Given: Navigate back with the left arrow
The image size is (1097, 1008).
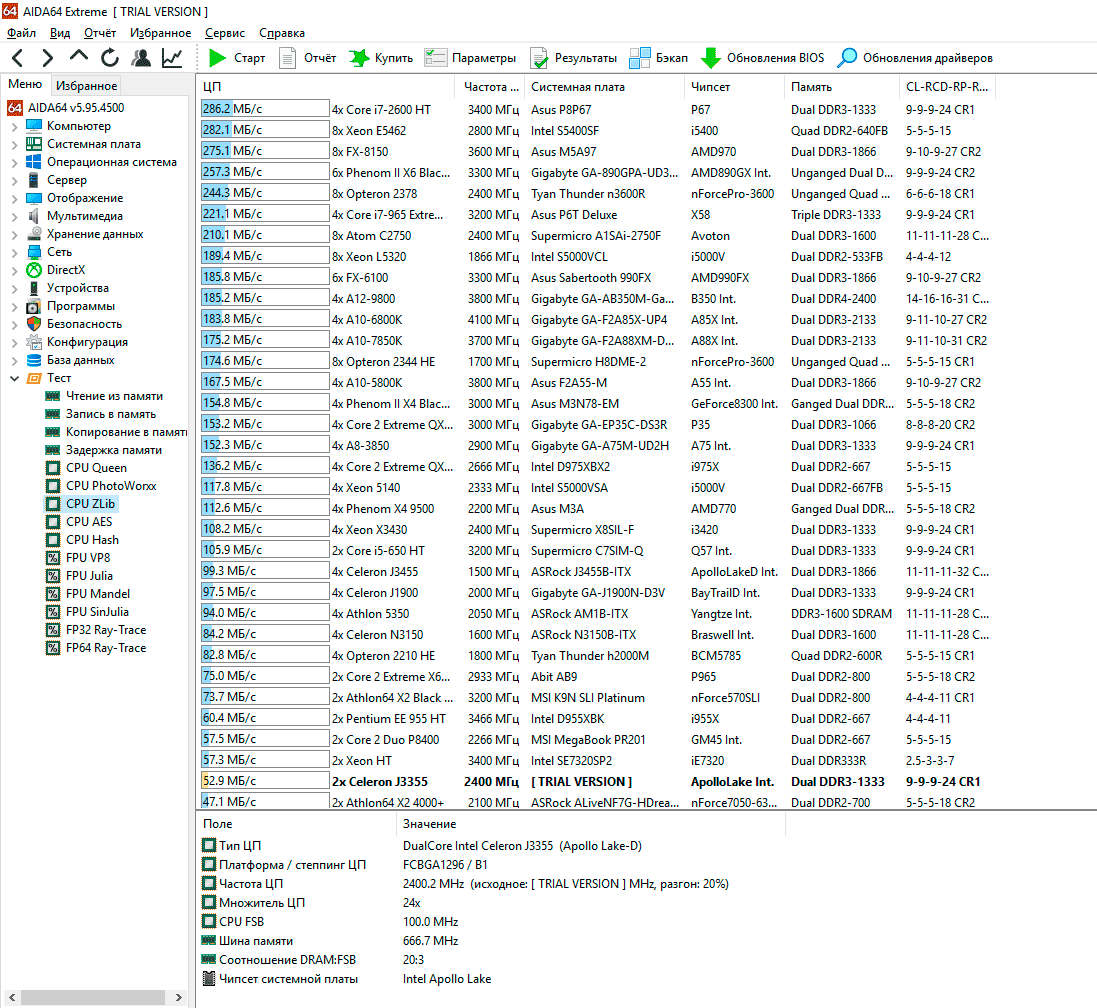Looking at the screenshot, I should click(x=18, y=58).
